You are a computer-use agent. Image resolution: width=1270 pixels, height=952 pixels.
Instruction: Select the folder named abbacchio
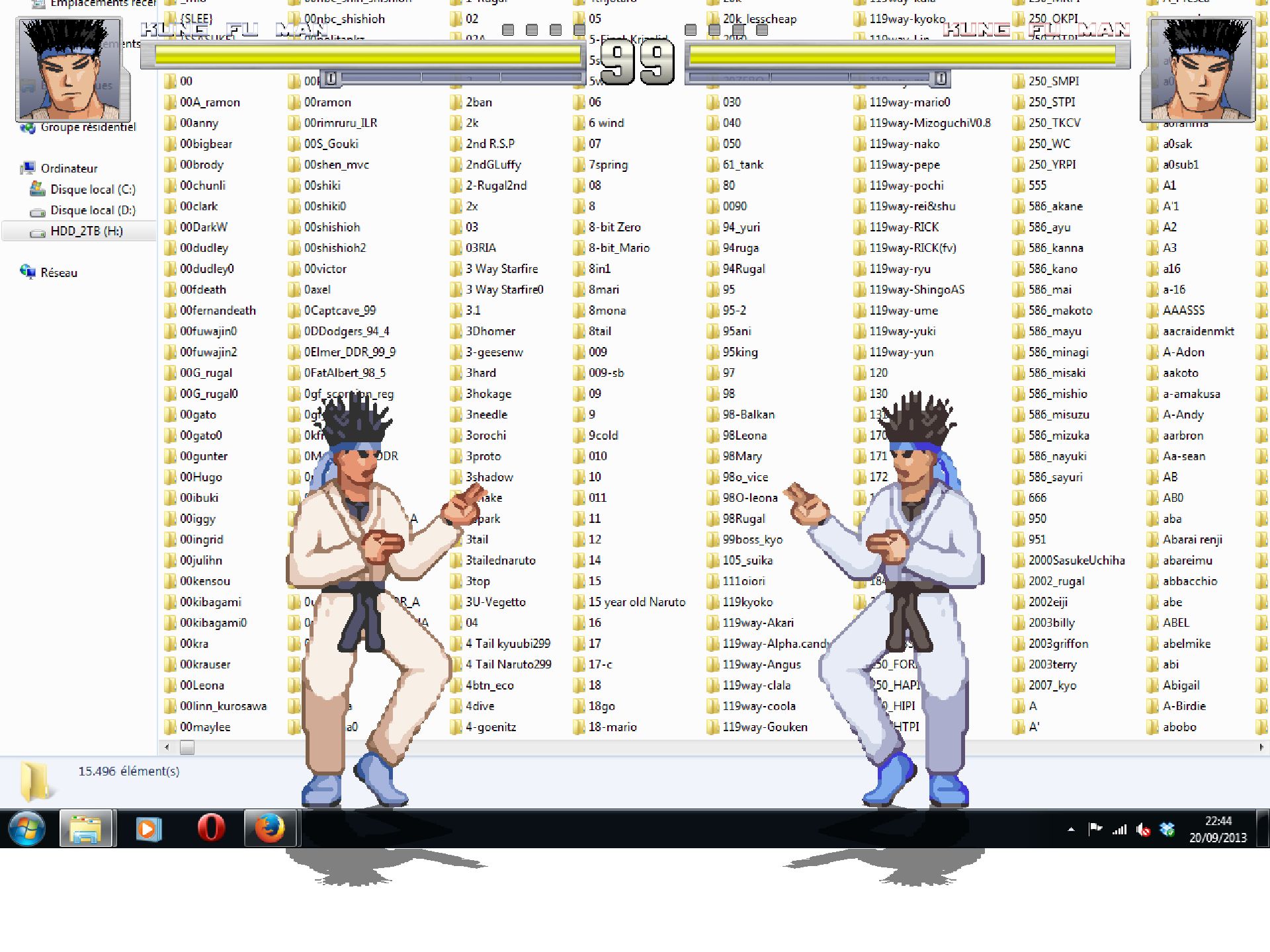pos(1190,581)
